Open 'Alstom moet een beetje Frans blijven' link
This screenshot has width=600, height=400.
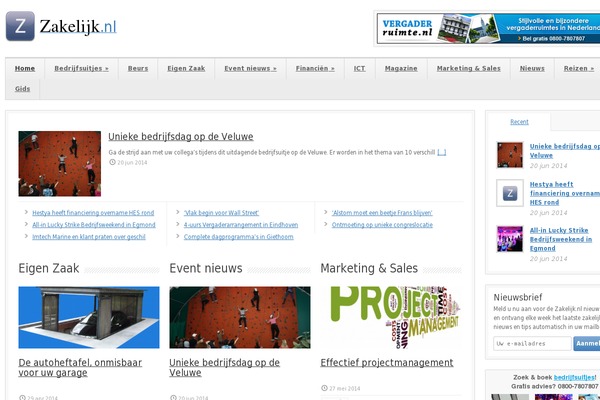[x=382, y=213]
